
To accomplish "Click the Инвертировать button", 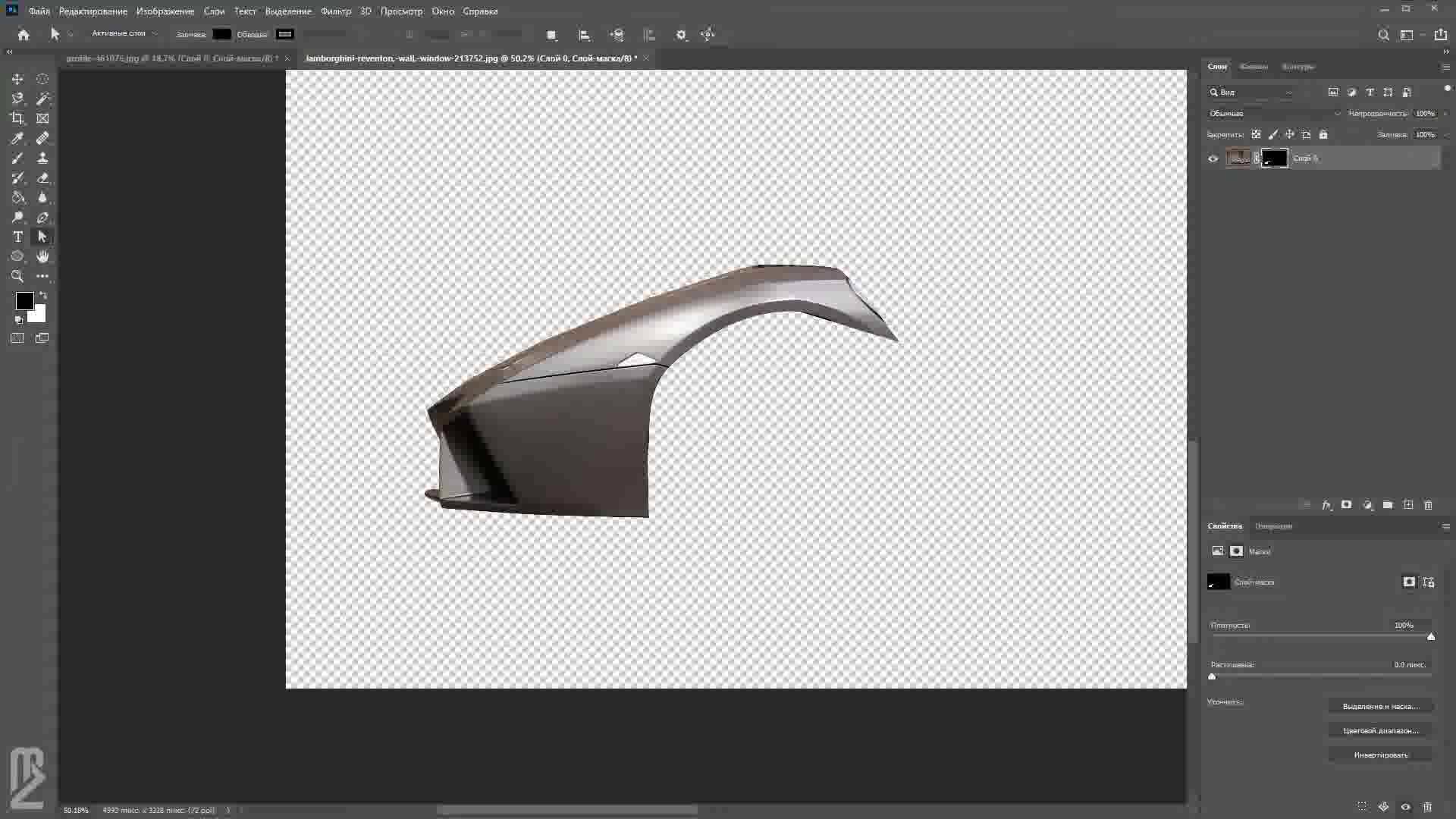I will (x=1380, y=755).
